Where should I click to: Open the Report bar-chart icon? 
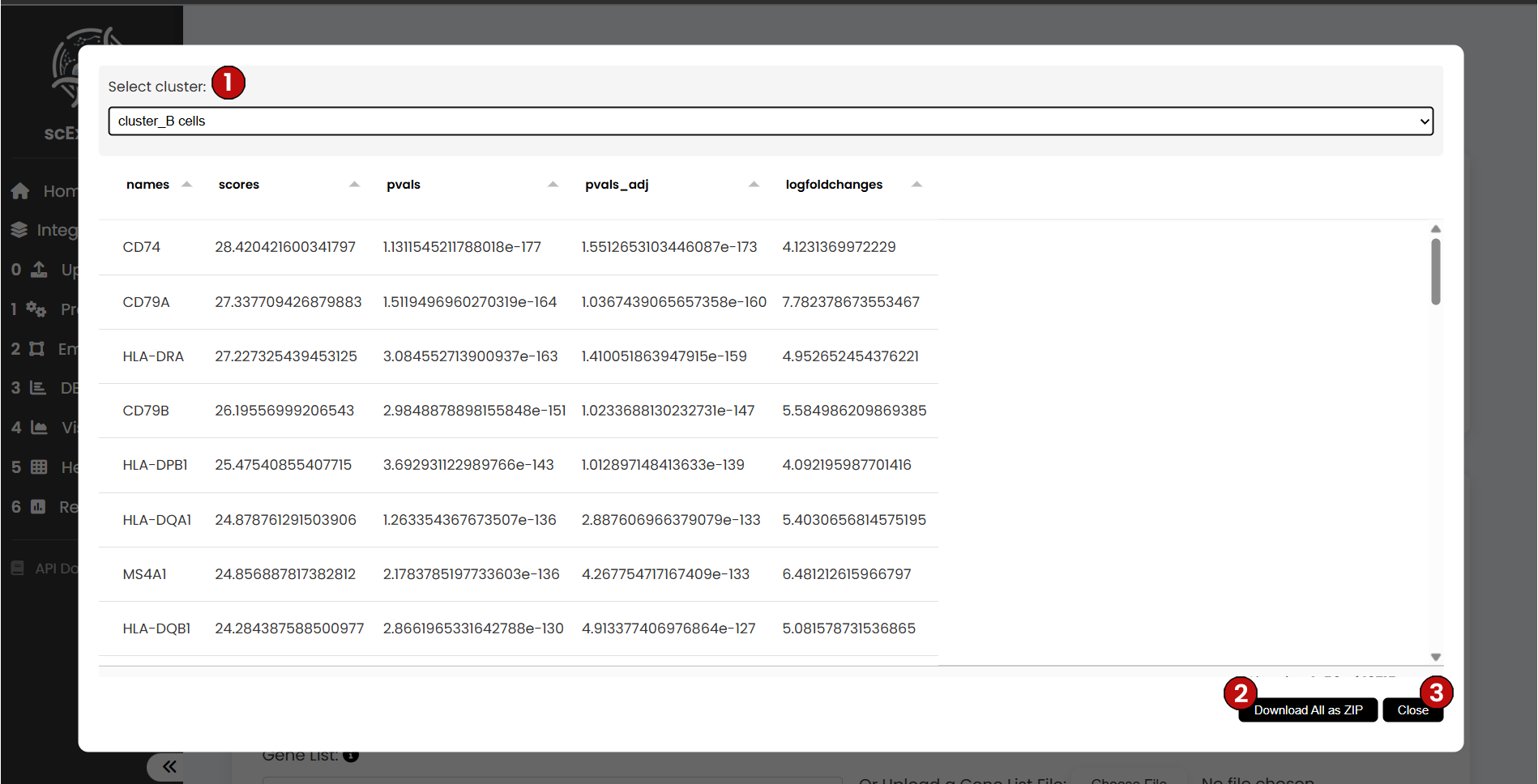tap(37, 507)
